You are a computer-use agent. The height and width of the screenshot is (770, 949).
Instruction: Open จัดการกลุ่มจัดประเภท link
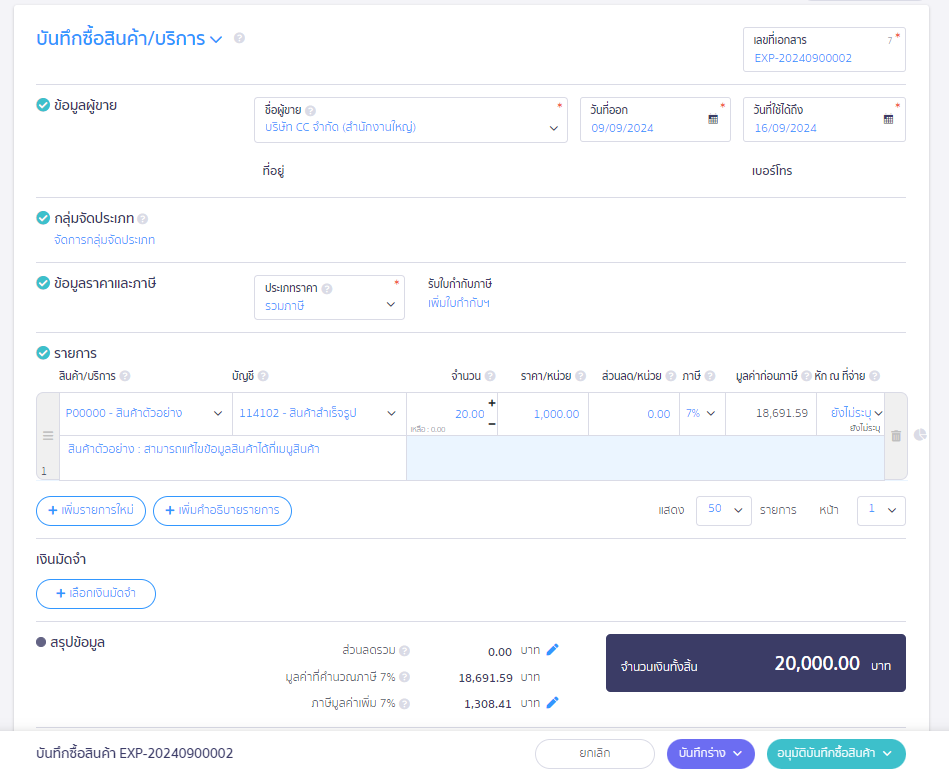click(x=104, y=240)
